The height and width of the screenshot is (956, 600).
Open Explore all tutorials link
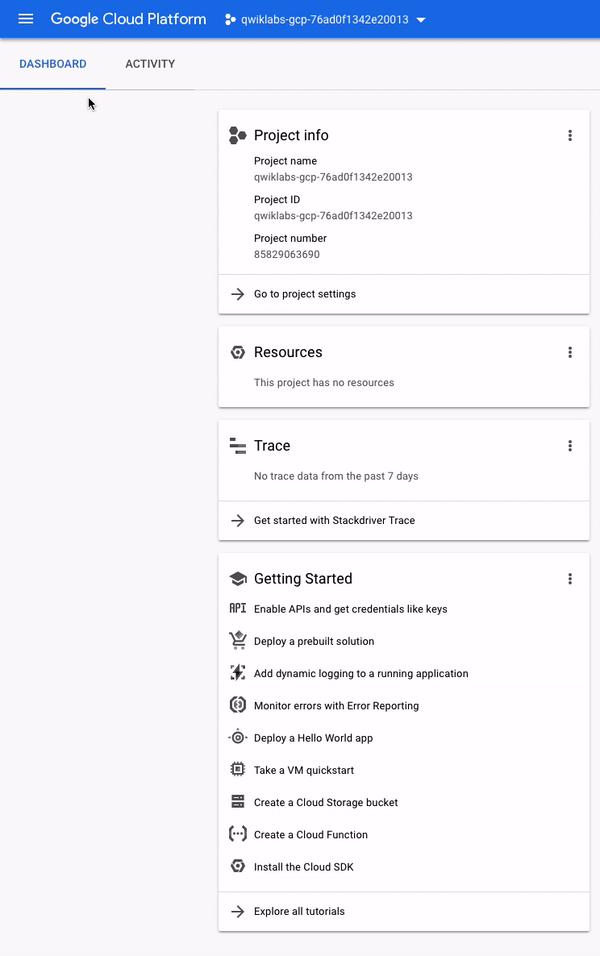tap(299, 911)
